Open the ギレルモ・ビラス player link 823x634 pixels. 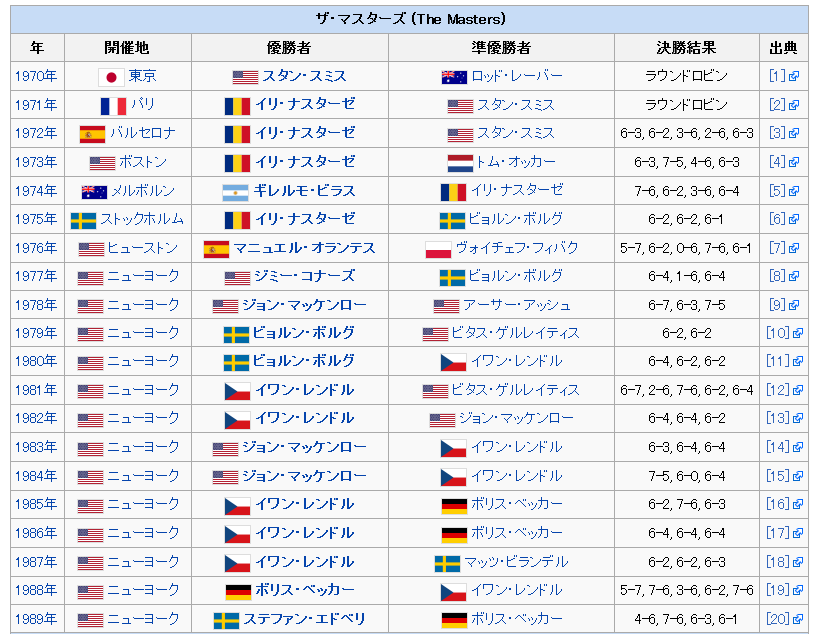[x=304, y=191]
